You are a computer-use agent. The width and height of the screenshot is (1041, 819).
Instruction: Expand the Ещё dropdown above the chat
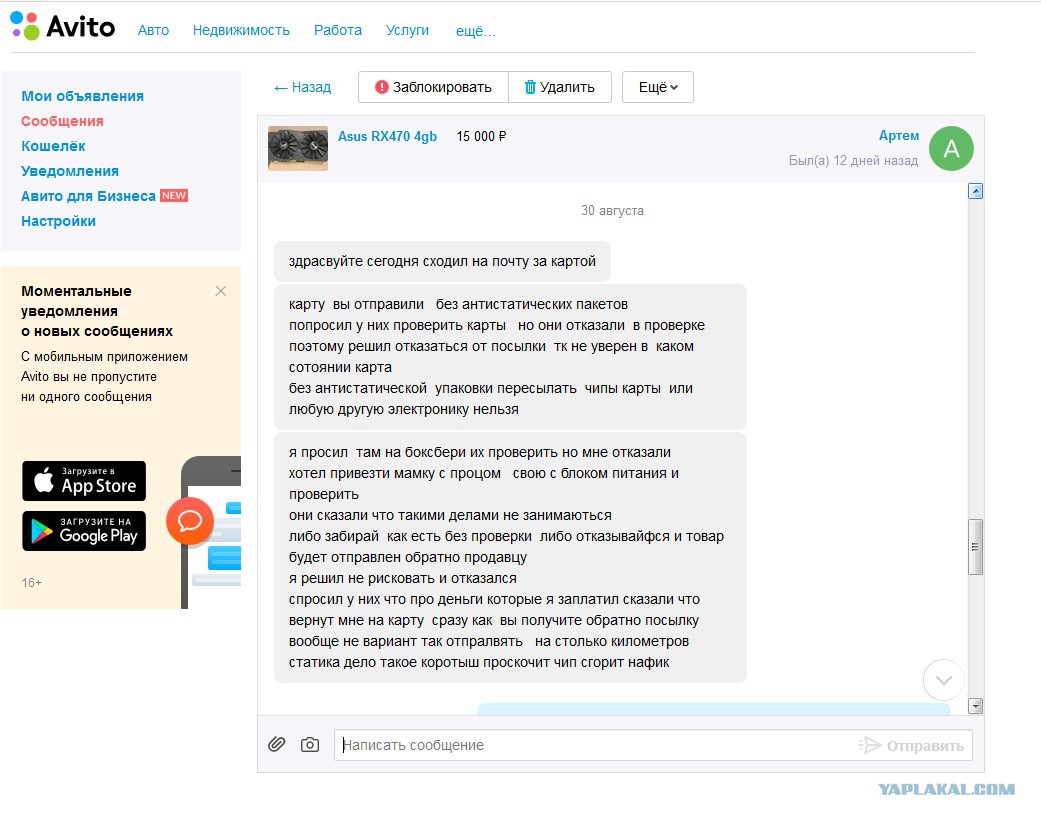(658, 87)
